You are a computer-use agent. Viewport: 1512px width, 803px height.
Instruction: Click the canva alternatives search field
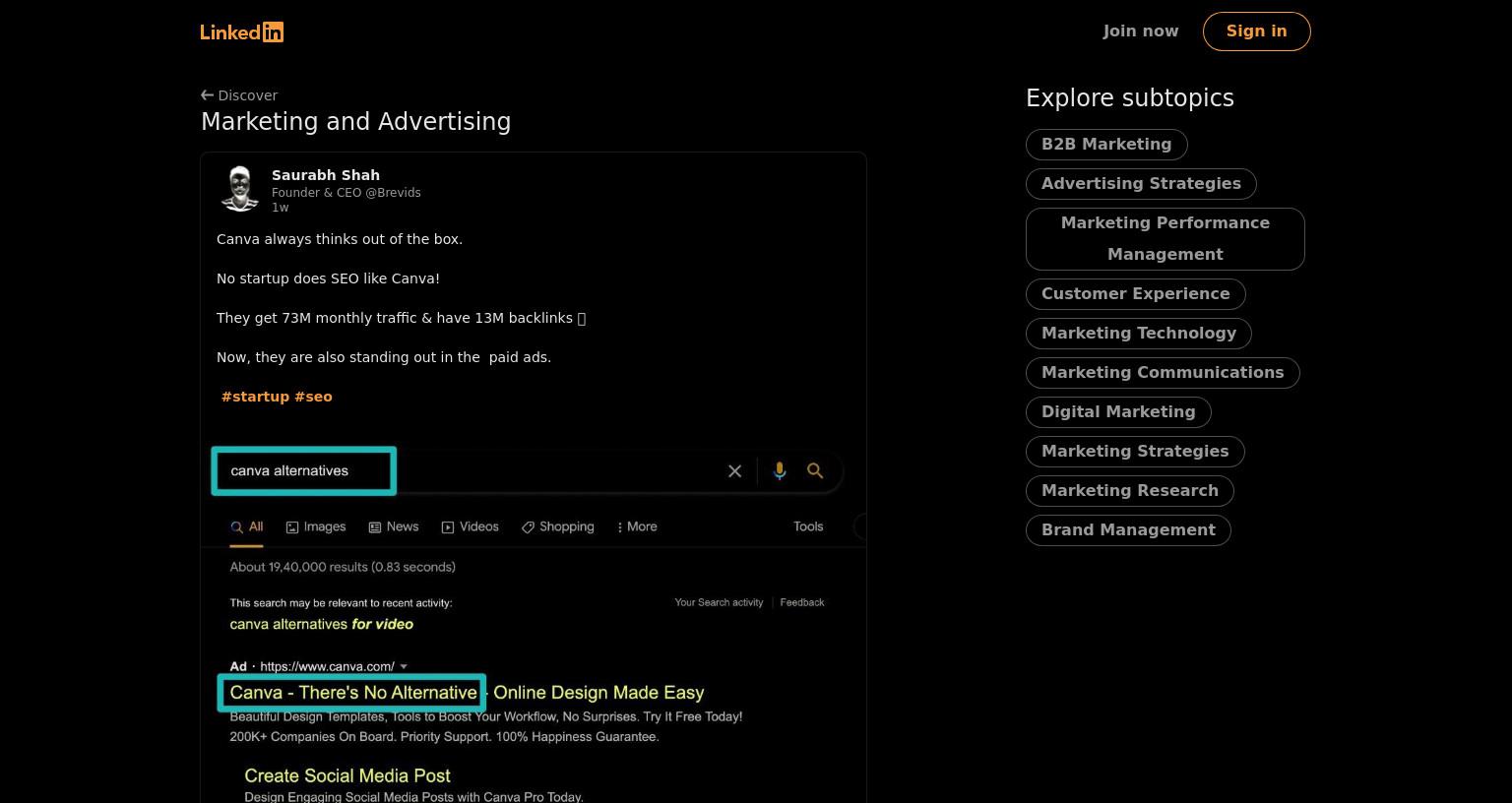point(304,471)
